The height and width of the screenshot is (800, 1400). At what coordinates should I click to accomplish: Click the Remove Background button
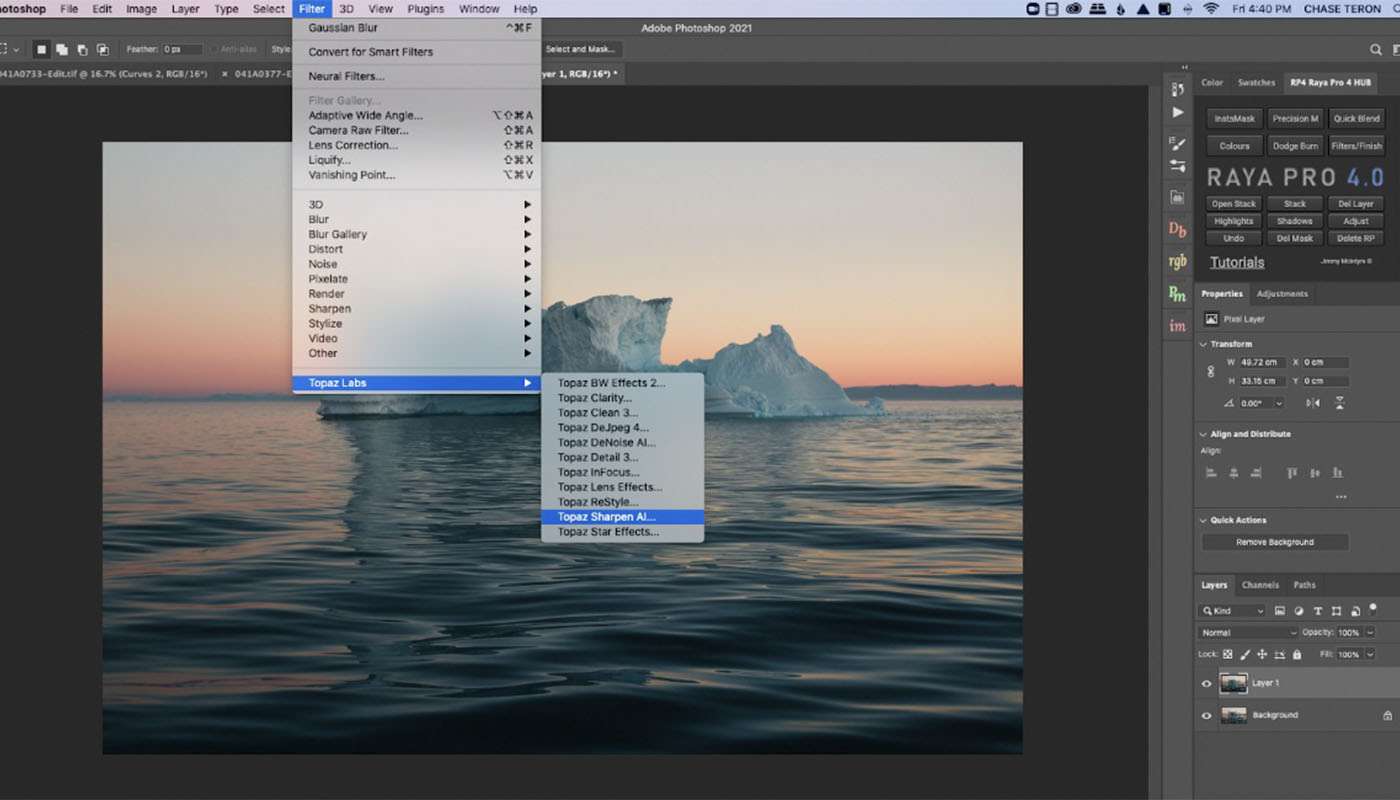click(1275, 542)
